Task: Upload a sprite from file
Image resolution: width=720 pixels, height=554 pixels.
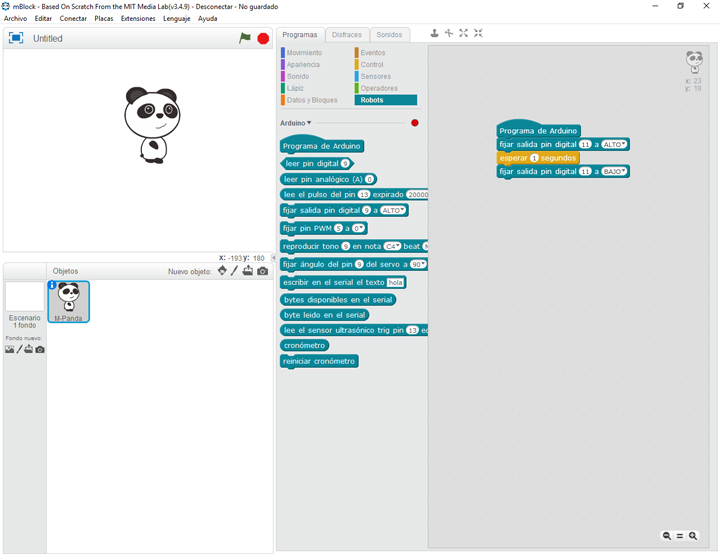Action: (248, 271)
